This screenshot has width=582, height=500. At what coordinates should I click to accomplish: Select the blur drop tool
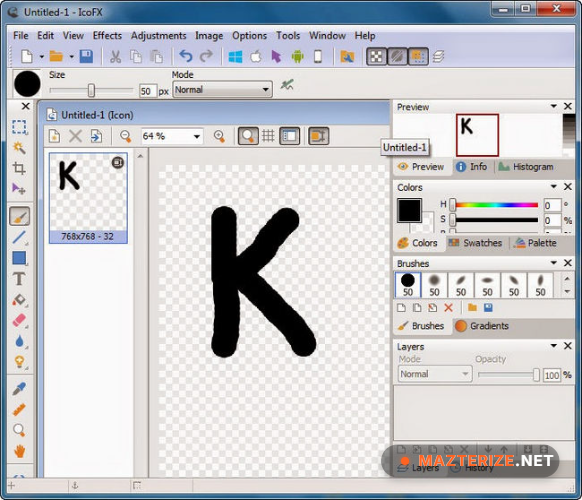coord(19,341)
